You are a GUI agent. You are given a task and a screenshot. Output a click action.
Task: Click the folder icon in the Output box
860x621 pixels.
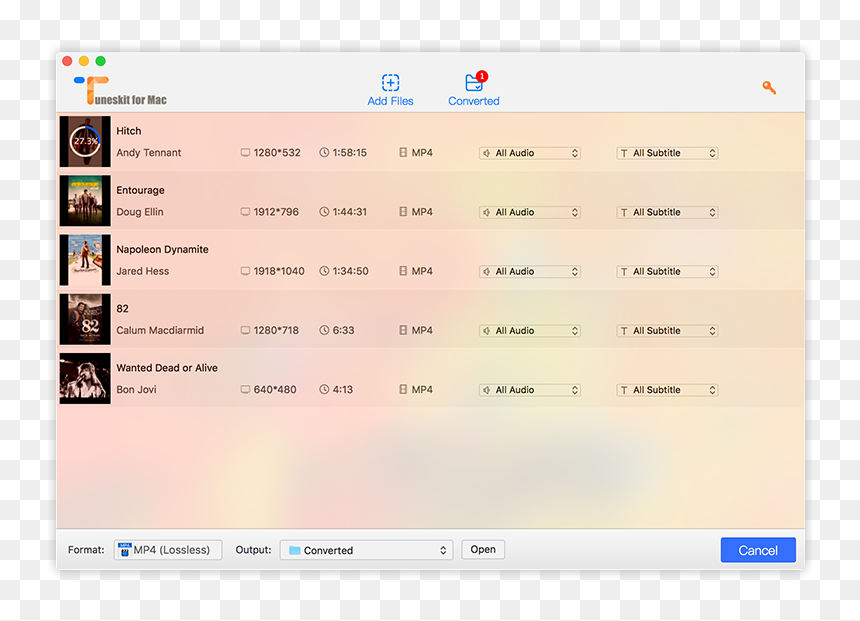pyautogui.click(x=295, y=550)
